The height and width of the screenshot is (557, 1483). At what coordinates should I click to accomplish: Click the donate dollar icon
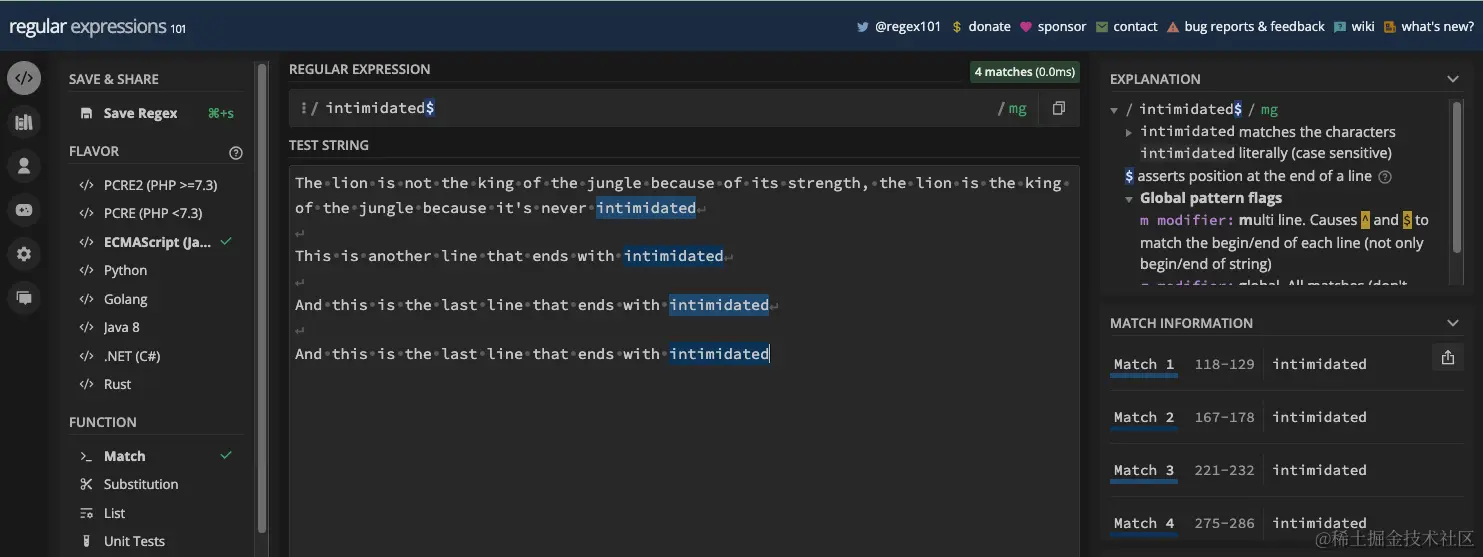pos(957,27)
